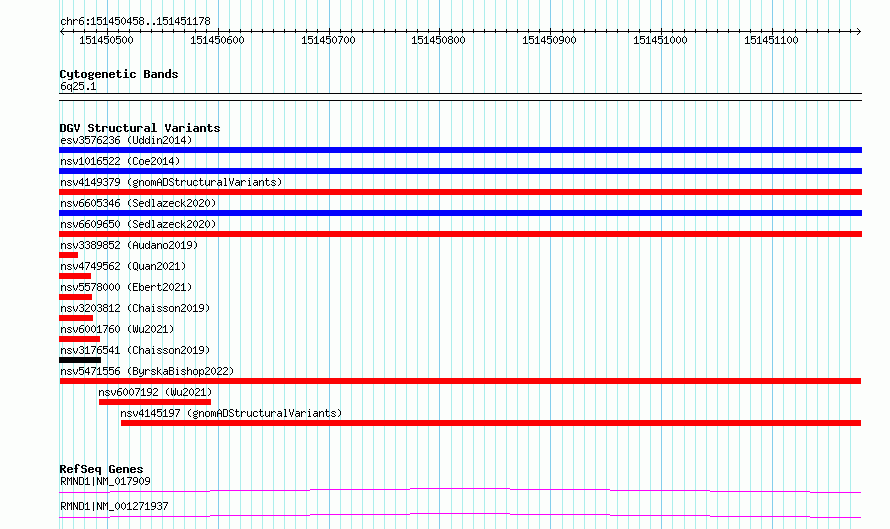The image size is (890, 529).
Task: Open the nsv5471556 (ByrskaBishop2022) label
Action: click(147, 371)
